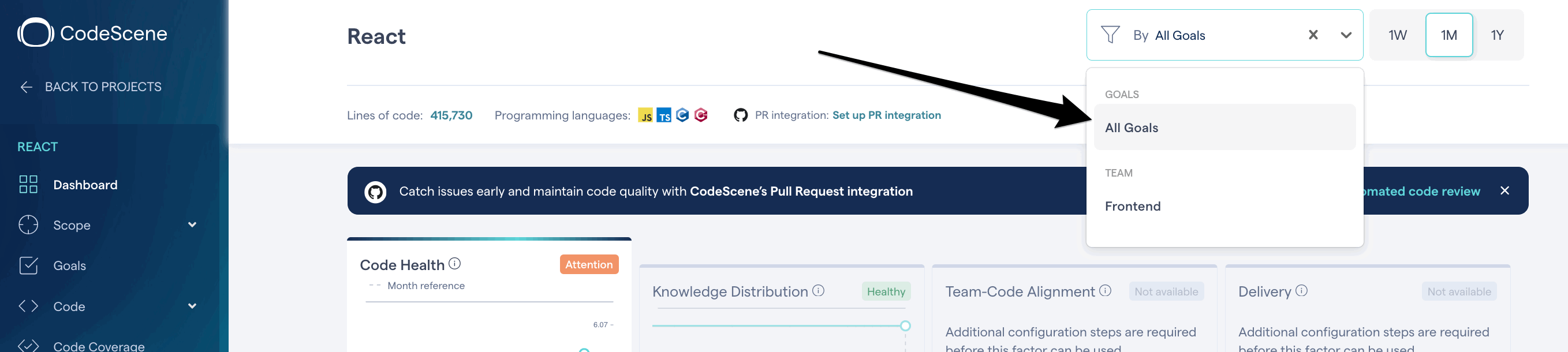Click the JavaScript language icon

645,115
